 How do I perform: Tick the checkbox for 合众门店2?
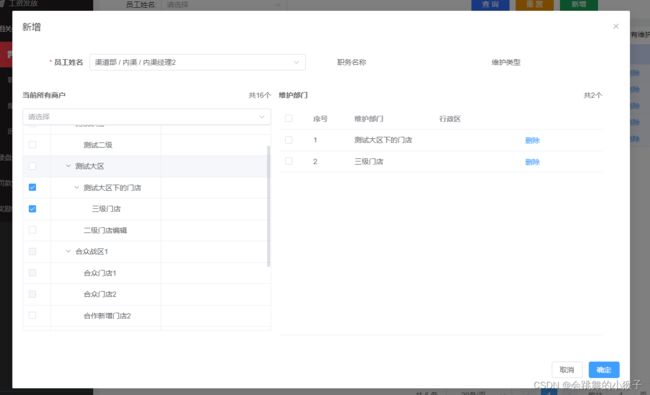click(x=32, y=294)
